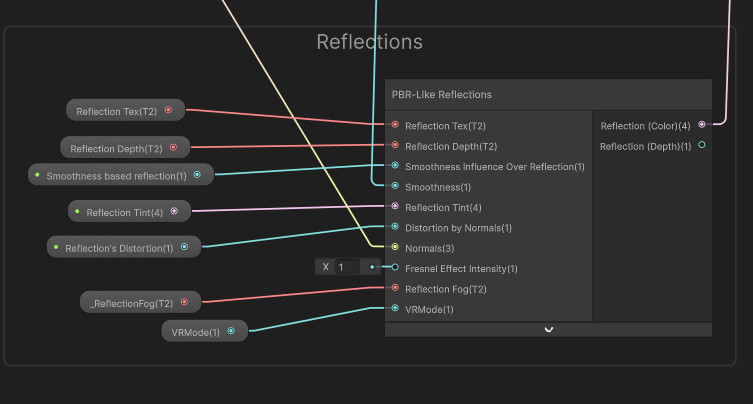Select the Reflection Depth(T2) property node
This screenshot has width=753, height=404.
click(x=125, y=147)
